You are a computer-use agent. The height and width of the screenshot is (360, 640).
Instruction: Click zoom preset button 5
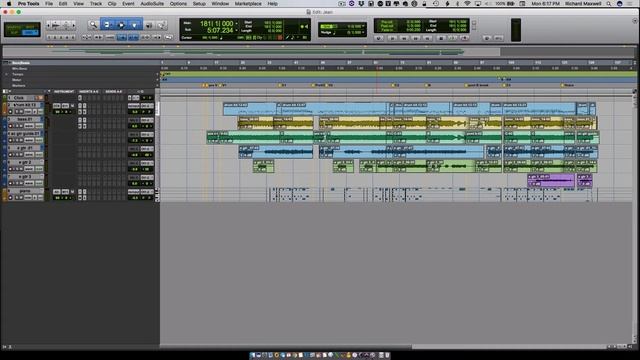coord(73,38)
